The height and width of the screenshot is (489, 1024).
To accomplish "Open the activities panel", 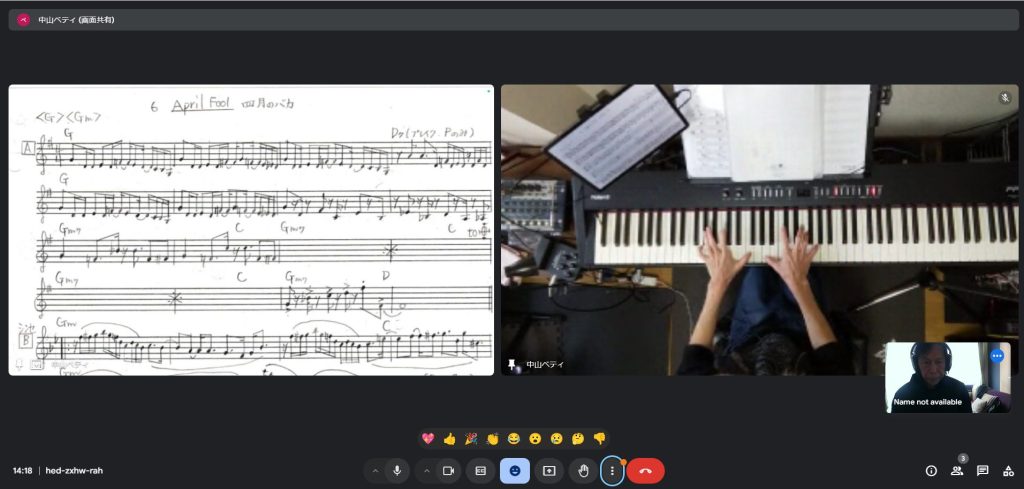I will [1008, 471].
